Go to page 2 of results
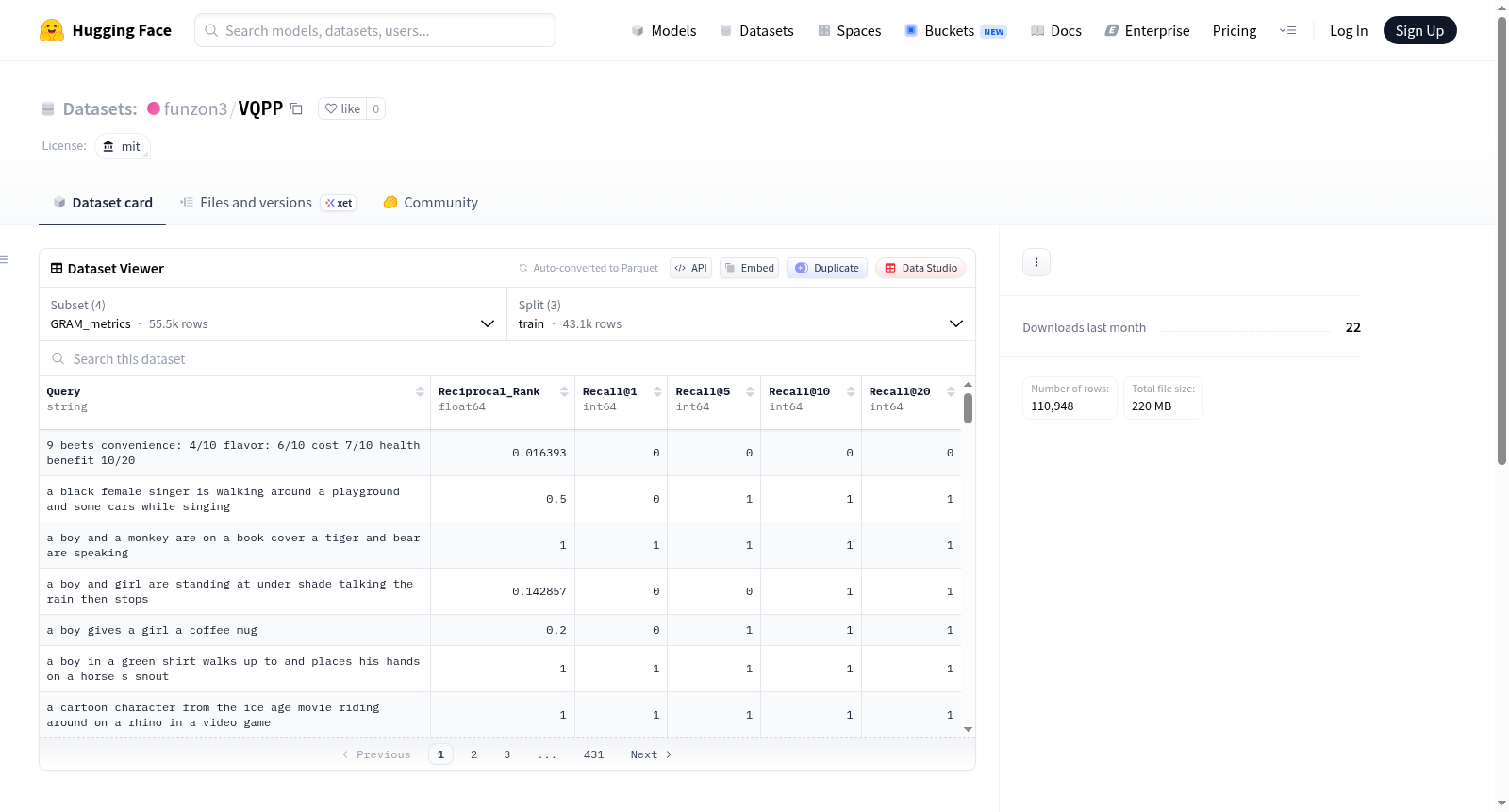Image resolution: width=1509 pixels, height=812 pixels. 474,754
